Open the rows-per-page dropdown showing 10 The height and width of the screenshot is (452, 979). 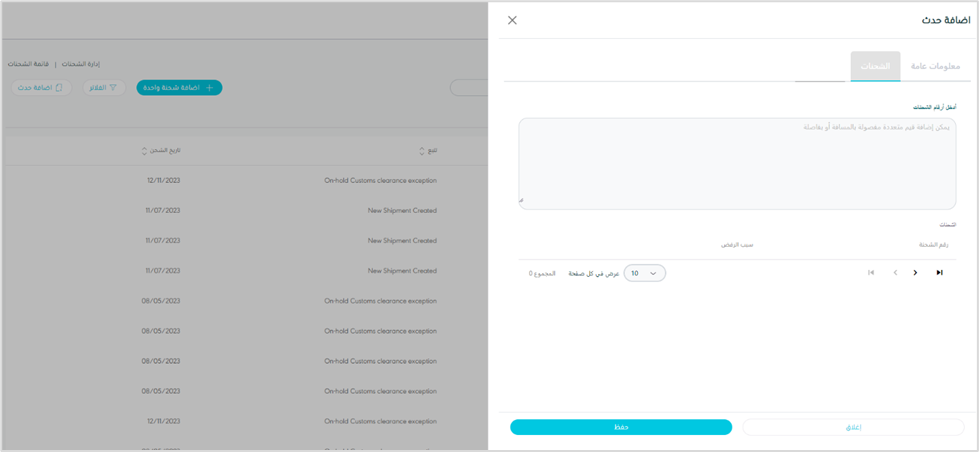click(x=644, y=273)
